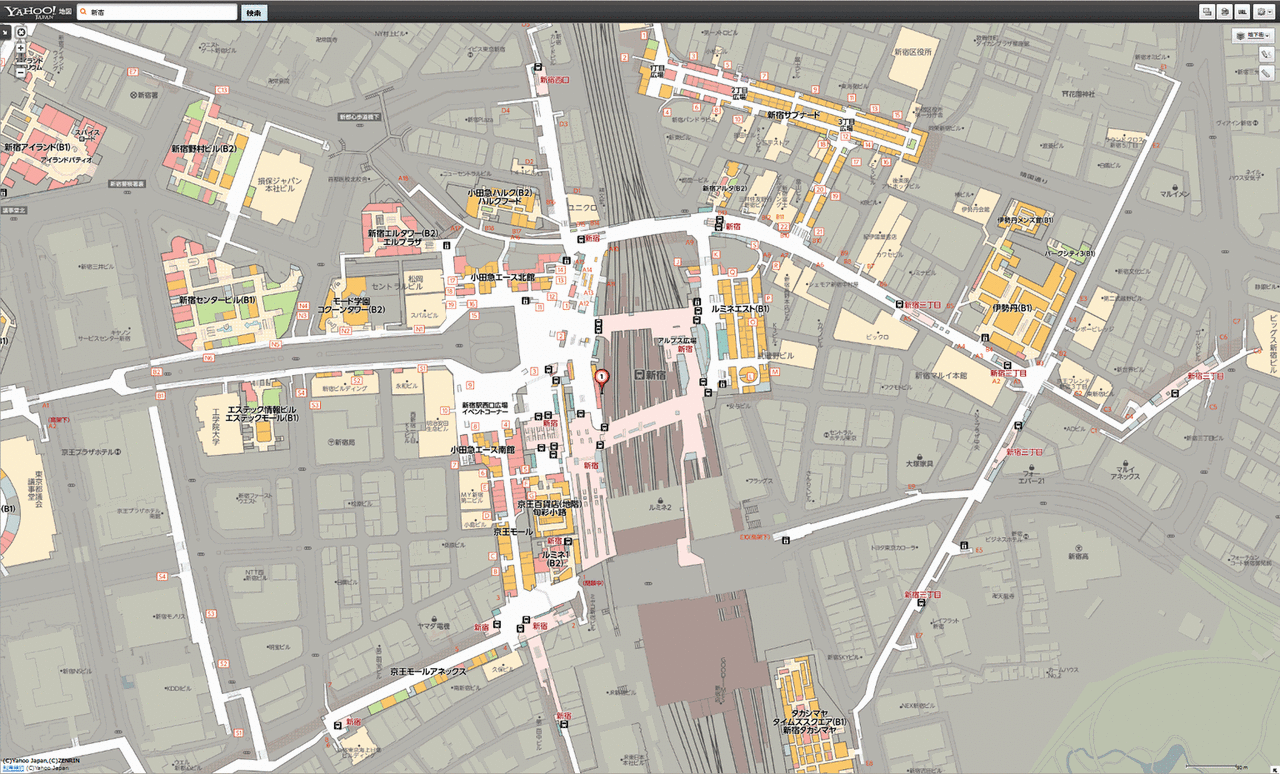
Task: Click the 新宿区役所 label
Action: [x=912, y=52]
